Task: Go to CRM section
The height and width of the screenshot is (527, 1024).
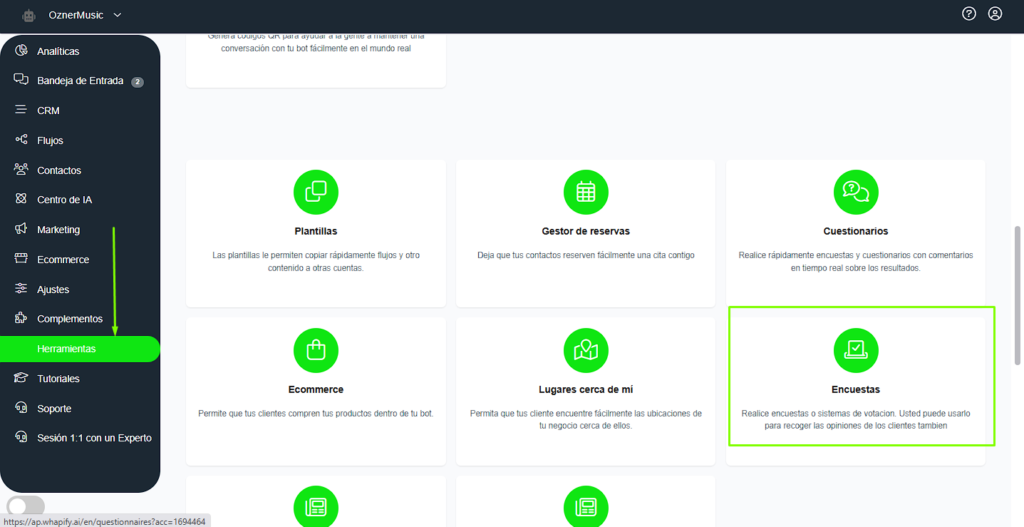Action: tap(48, 111)
